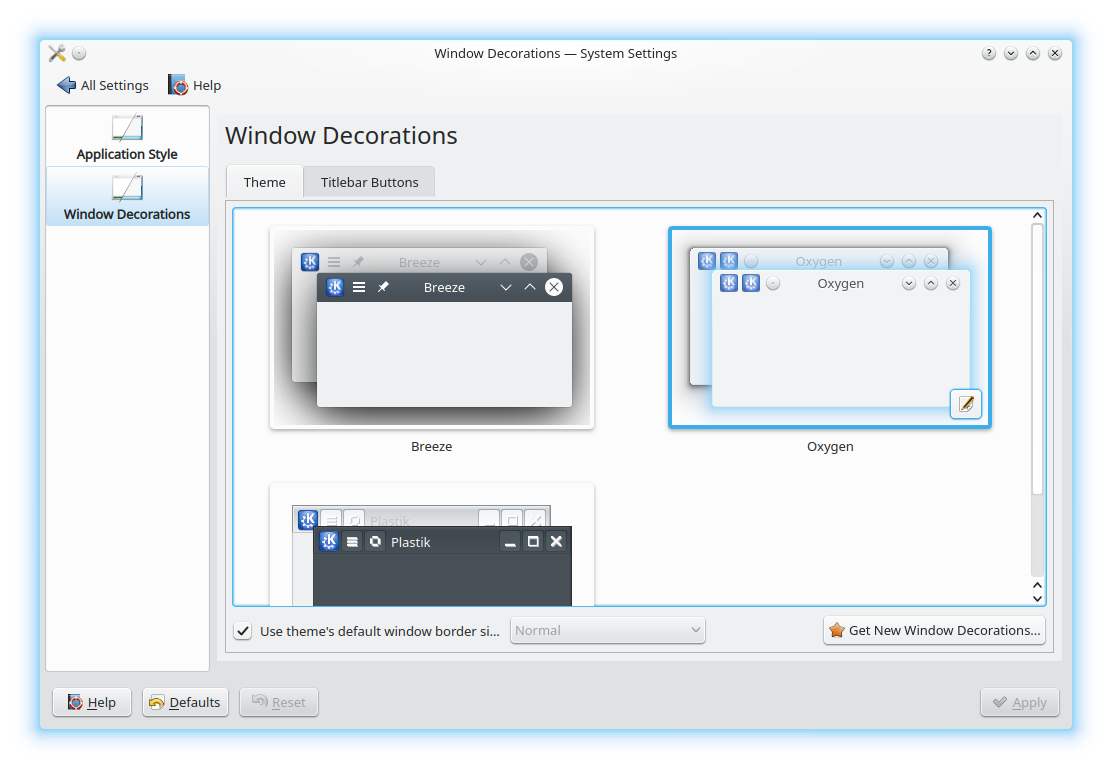This screenshot has width=1112, height=769.
Task: Select Application Style in sidebar
Action: [127, 138]
